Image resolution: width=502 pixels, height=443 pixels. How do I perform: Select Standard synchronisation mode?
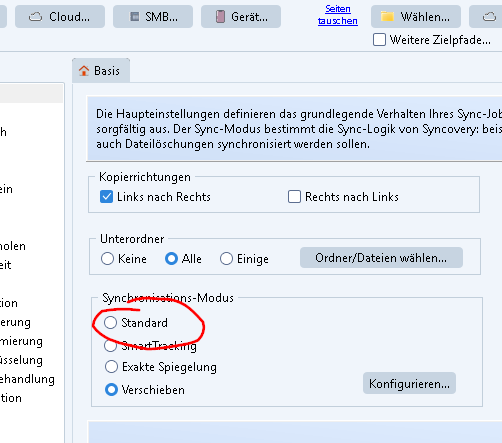tap(110, 323)
